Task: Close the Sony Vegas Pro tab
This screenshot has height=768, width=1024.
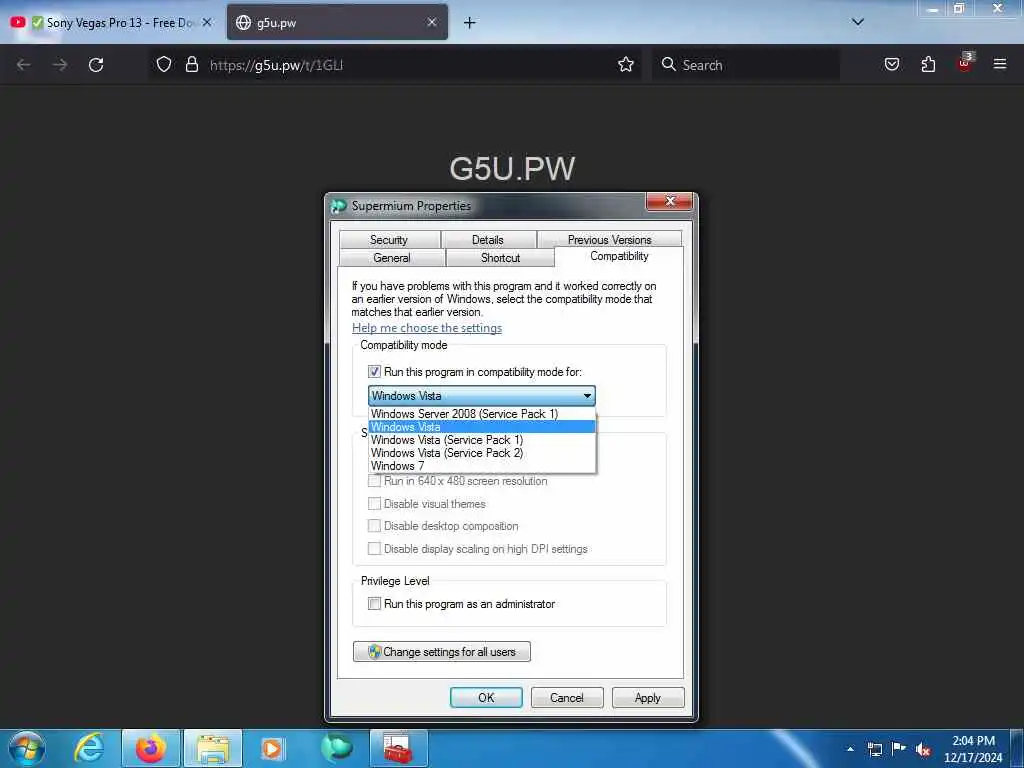Action: point(206,22)
